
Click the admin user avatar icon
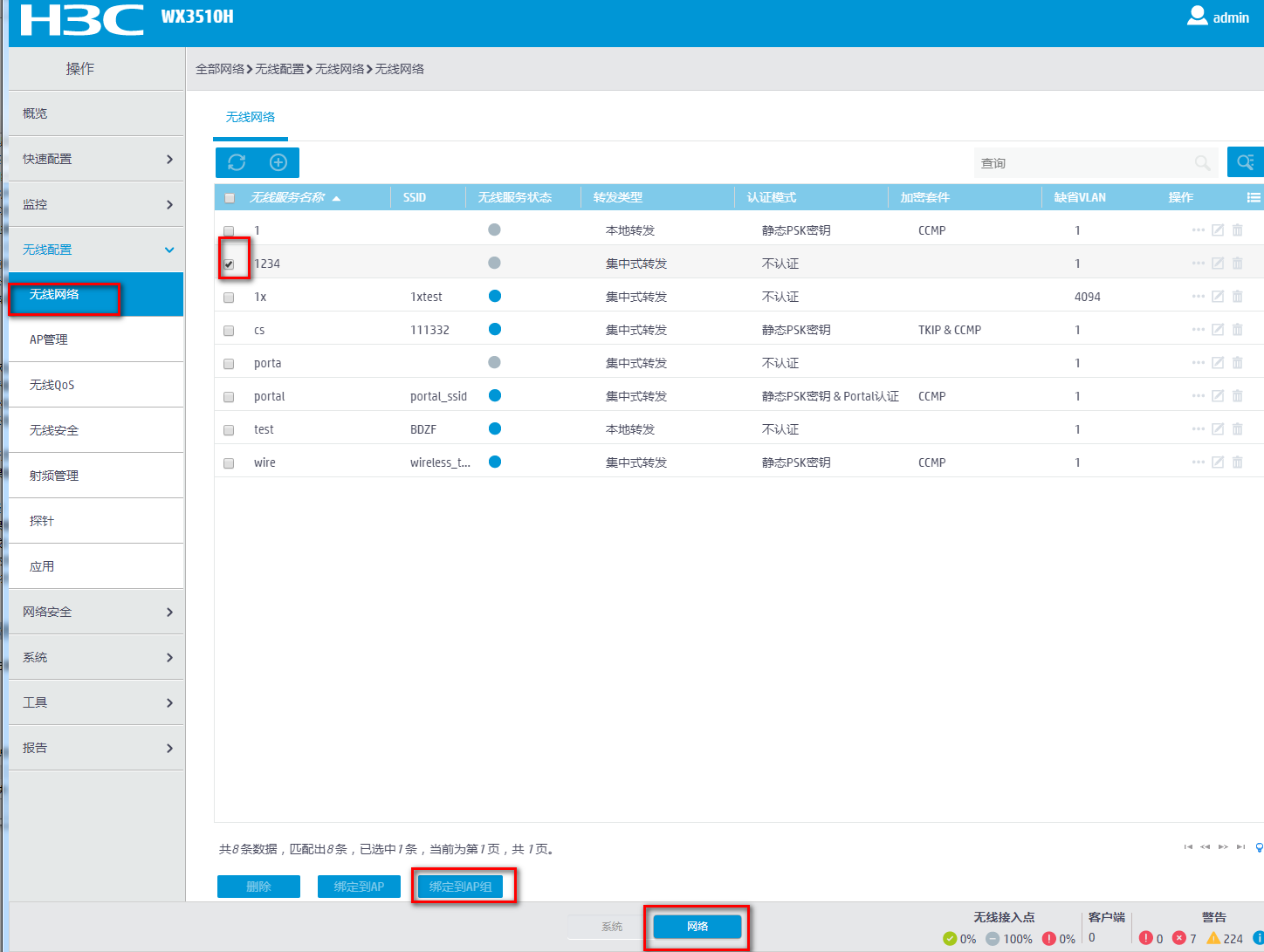(1197, 16)
